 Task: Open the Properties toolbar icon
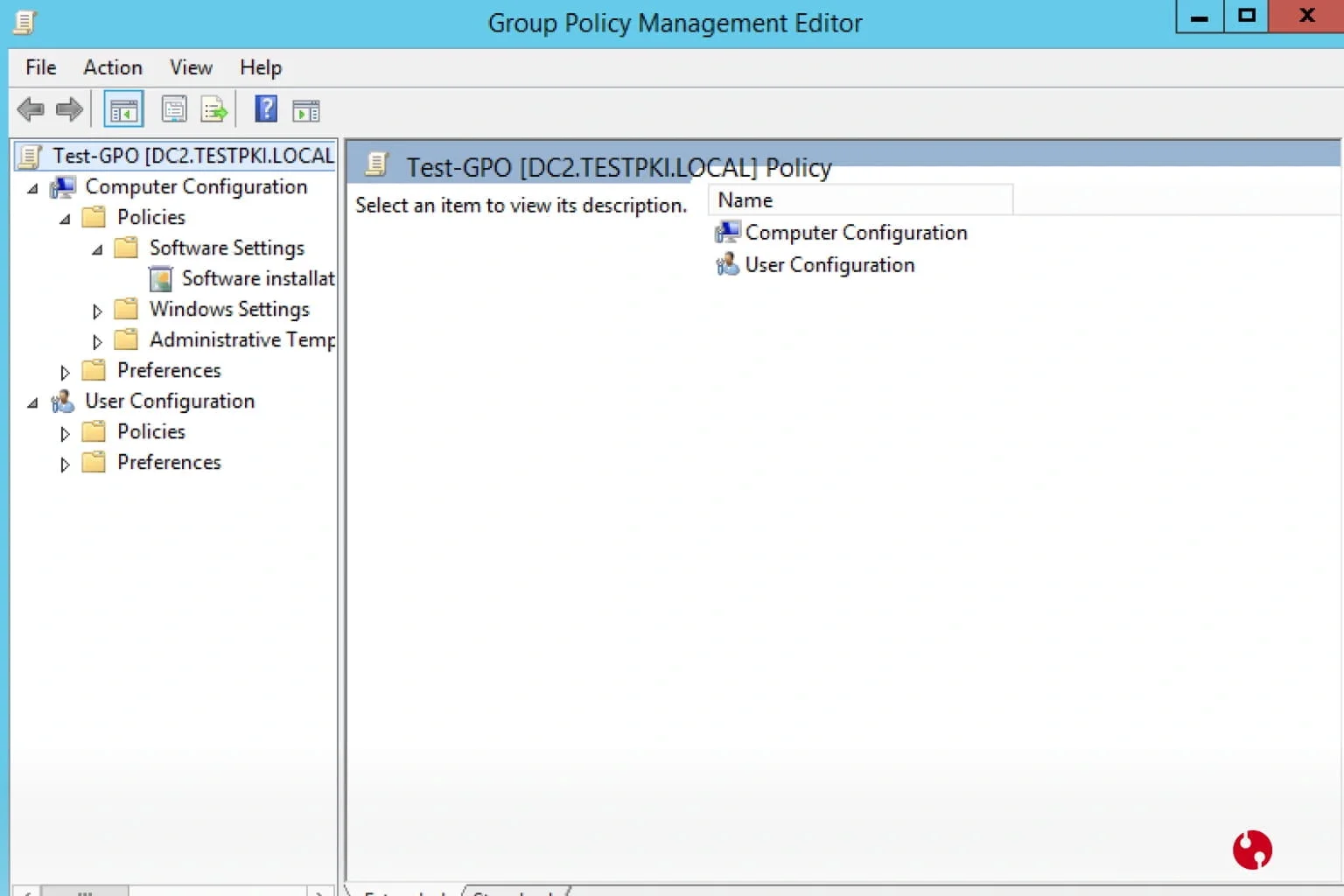[174, 109]
